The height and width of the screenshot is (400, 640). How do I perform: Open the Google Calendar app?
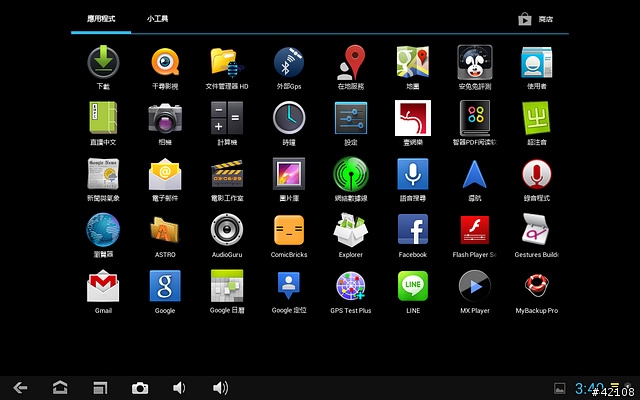click(x=227, y=286)
